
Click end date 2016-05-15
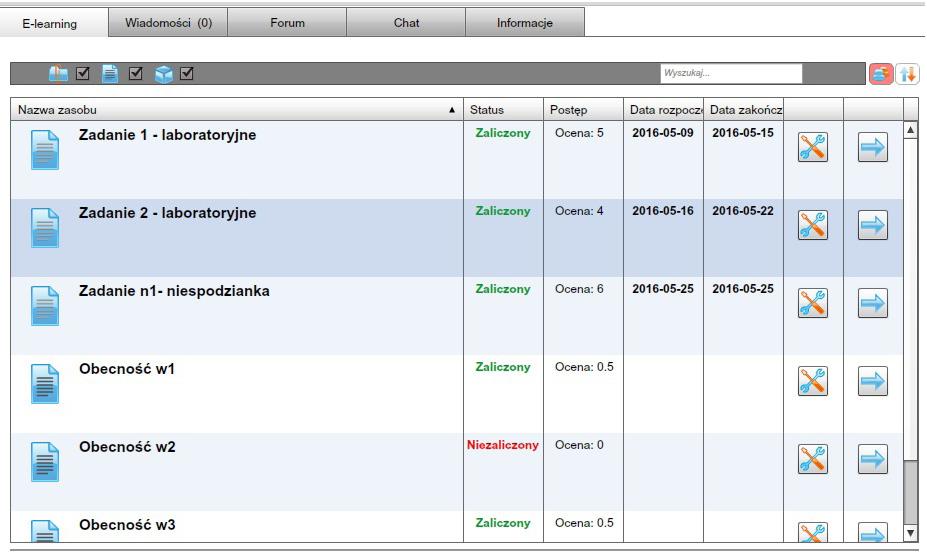[743, 133]
